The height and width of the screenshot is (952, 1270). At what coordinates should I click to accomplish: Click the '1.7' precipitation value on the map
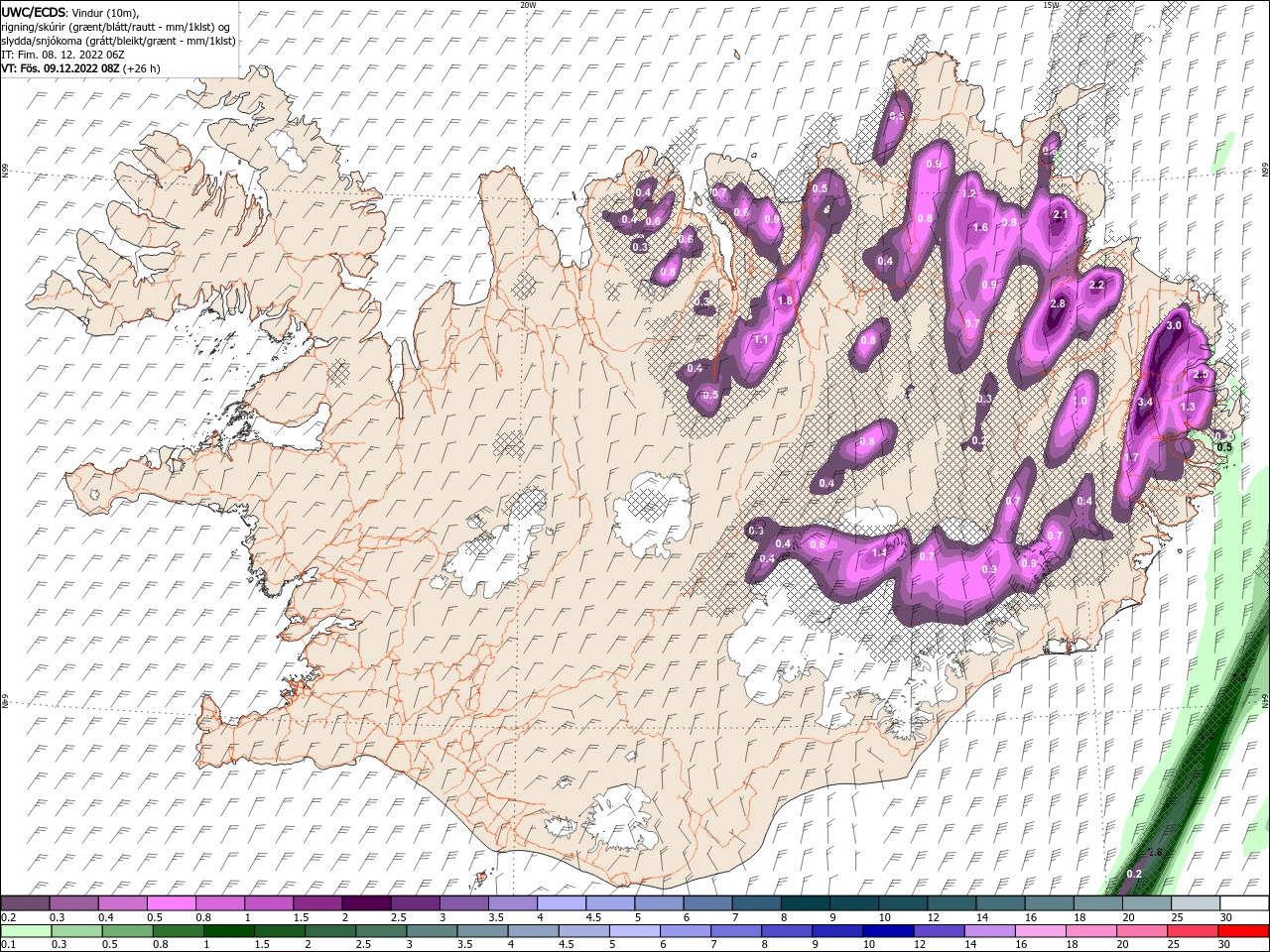tap(1130, 457)
